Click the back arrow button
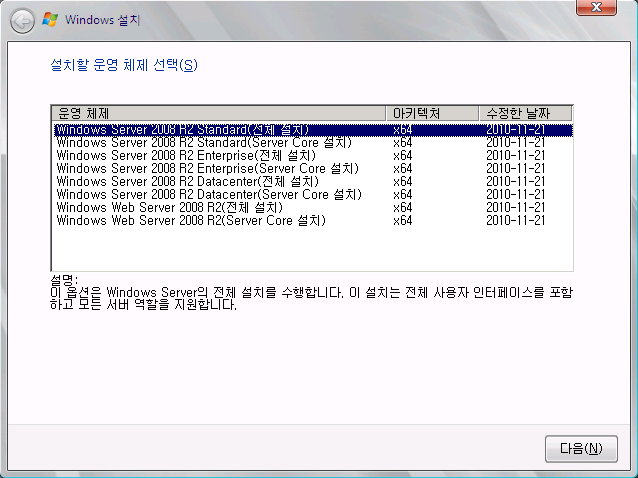This screenshot has height=478, width=638. pos(22,21)
